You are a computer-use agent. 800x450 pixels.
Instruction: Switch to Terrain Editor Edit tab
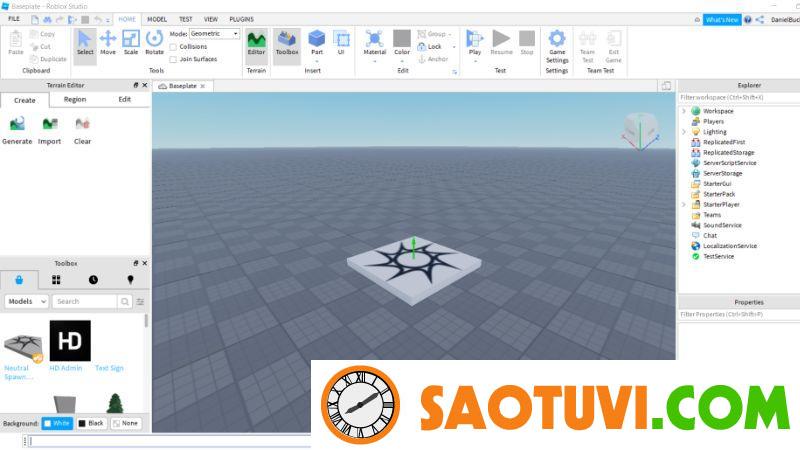pyautogui.click(x=124, y=99)
